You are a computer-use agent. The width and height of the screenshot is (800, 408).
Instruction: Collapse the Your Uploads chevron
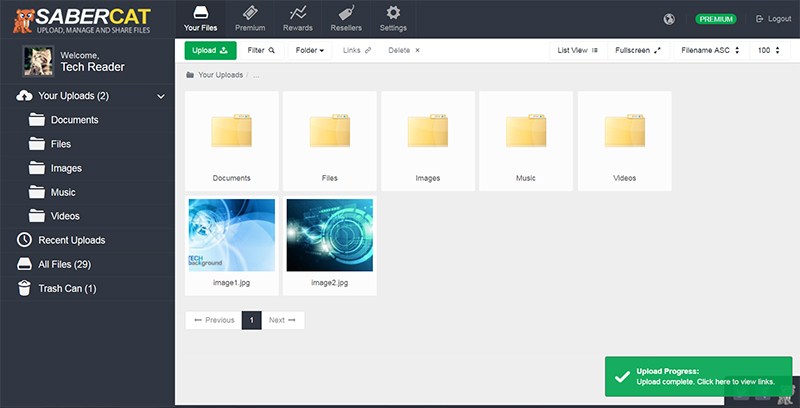[x=161, y=96]
